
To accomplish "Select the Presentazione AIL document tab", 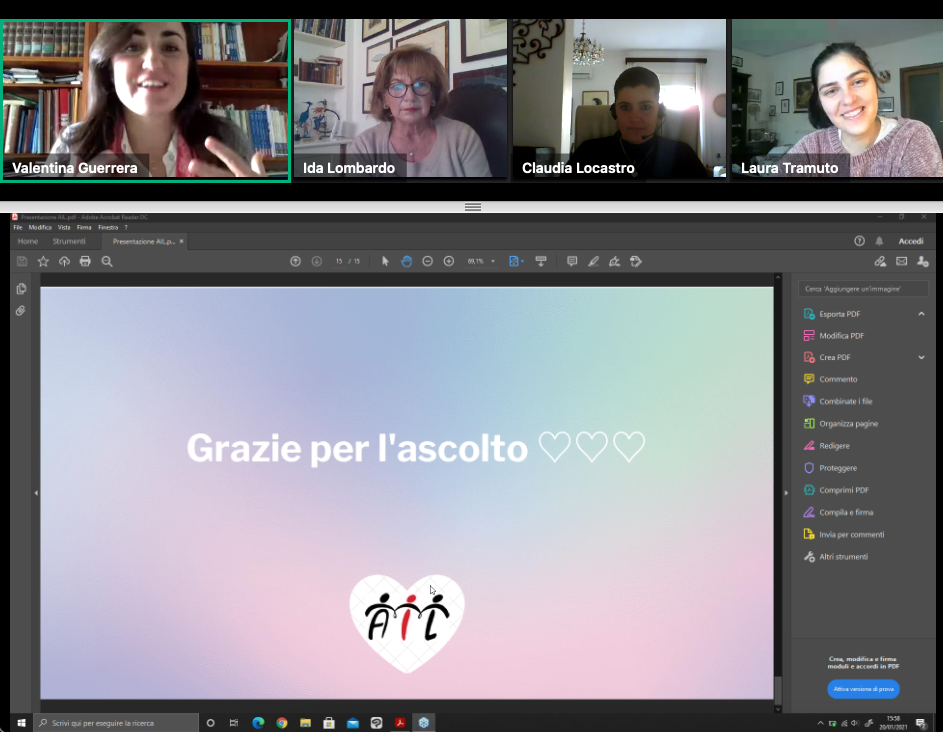I will click(144, 241).
